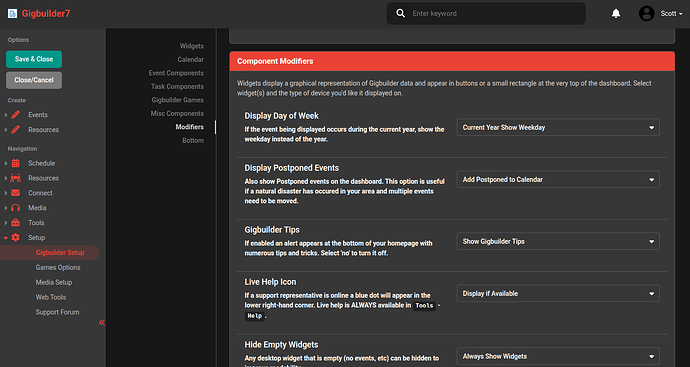
Task: Open Schedule in Navigation
Action: (x=42, y=163)
